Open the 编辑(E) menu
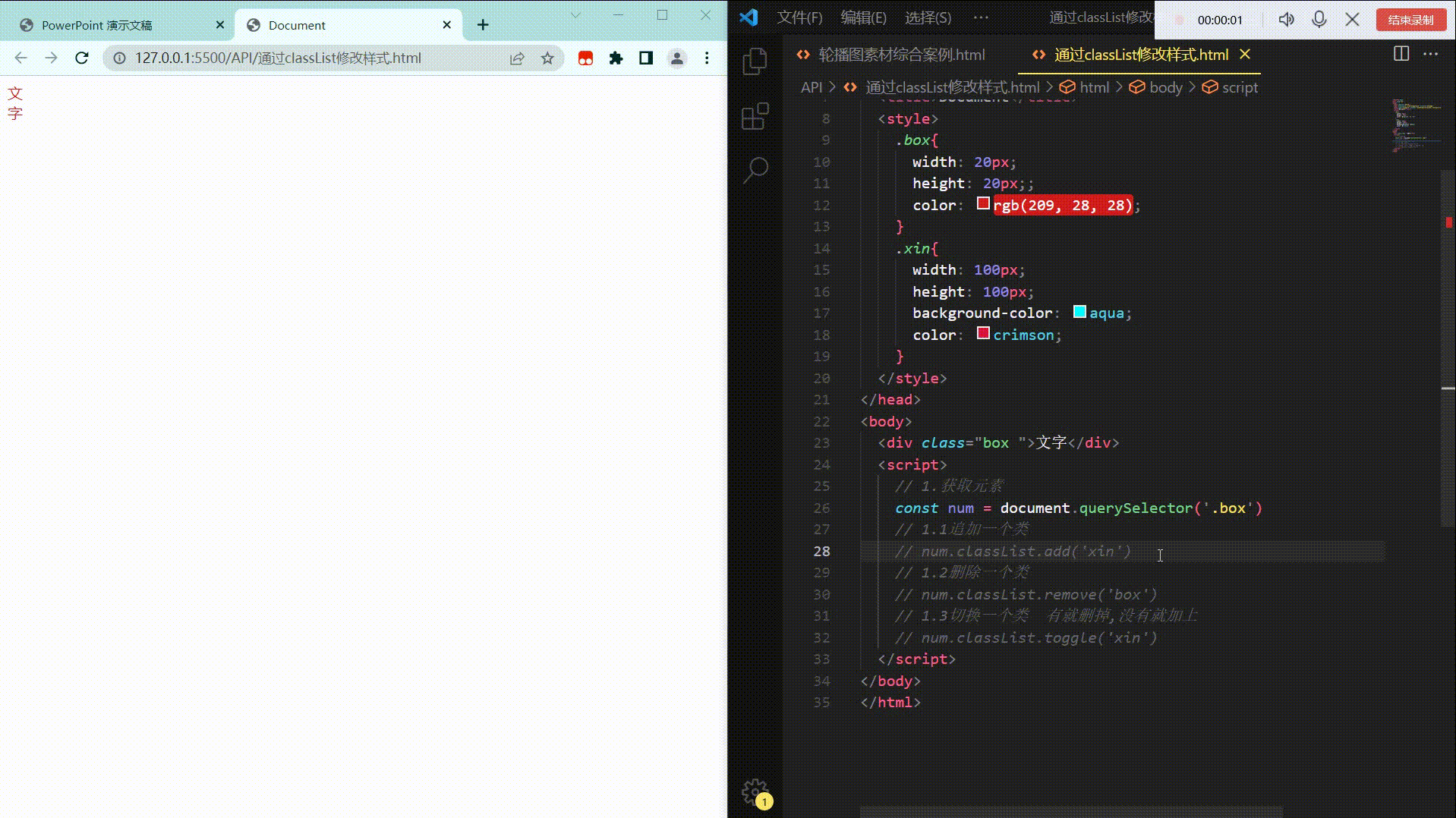Viewport: 1456px width, 818px height. click(864, 17)
